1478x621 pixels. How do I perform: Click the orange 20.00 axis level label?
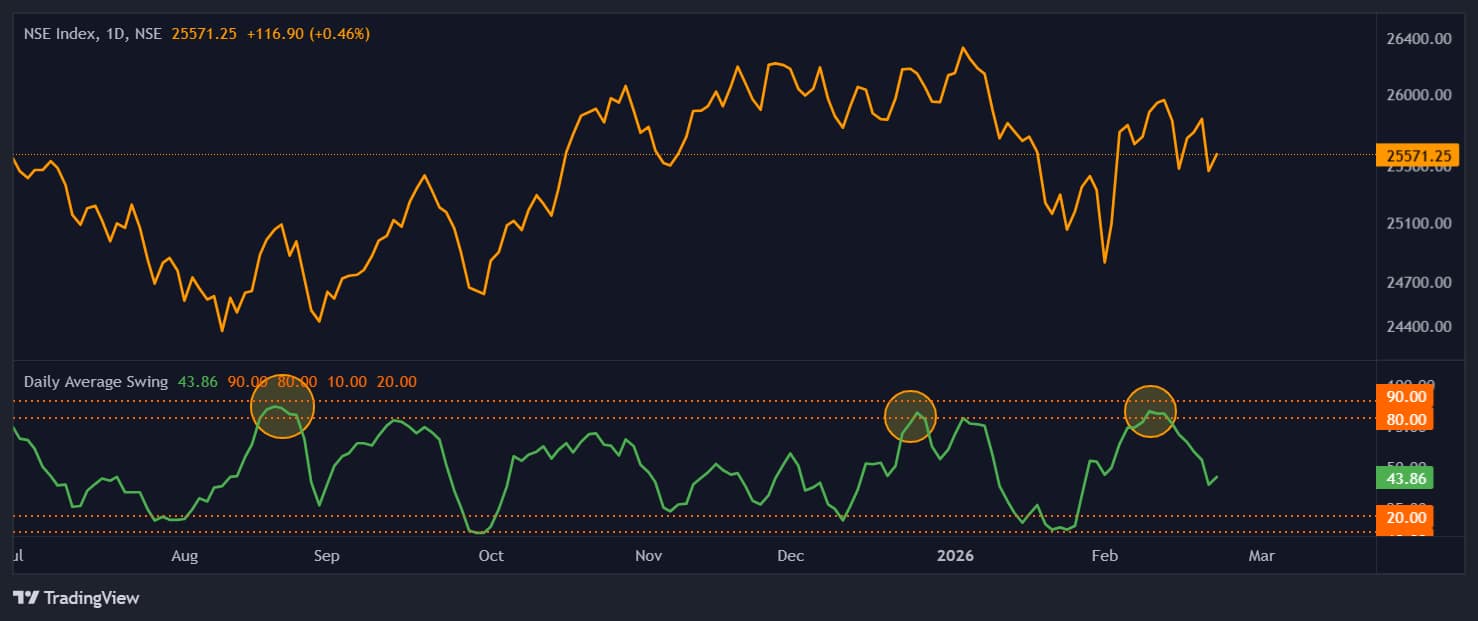1406,517
